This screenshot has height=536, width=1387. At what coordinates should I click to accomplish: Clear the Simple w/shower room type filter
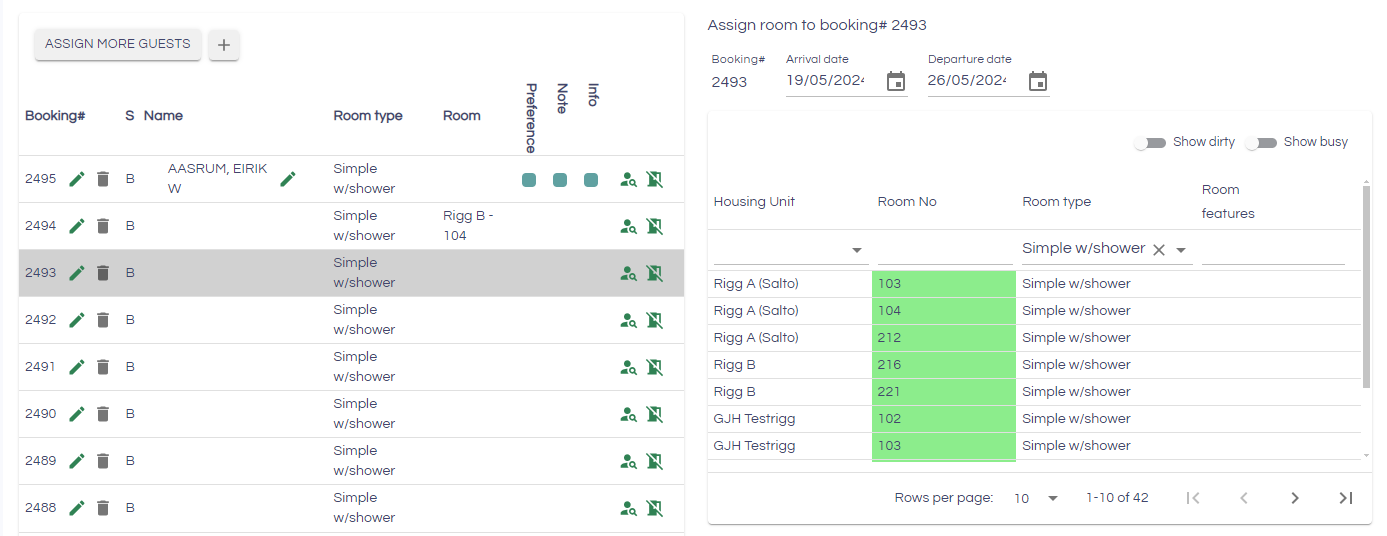(x=1159, y=250)
